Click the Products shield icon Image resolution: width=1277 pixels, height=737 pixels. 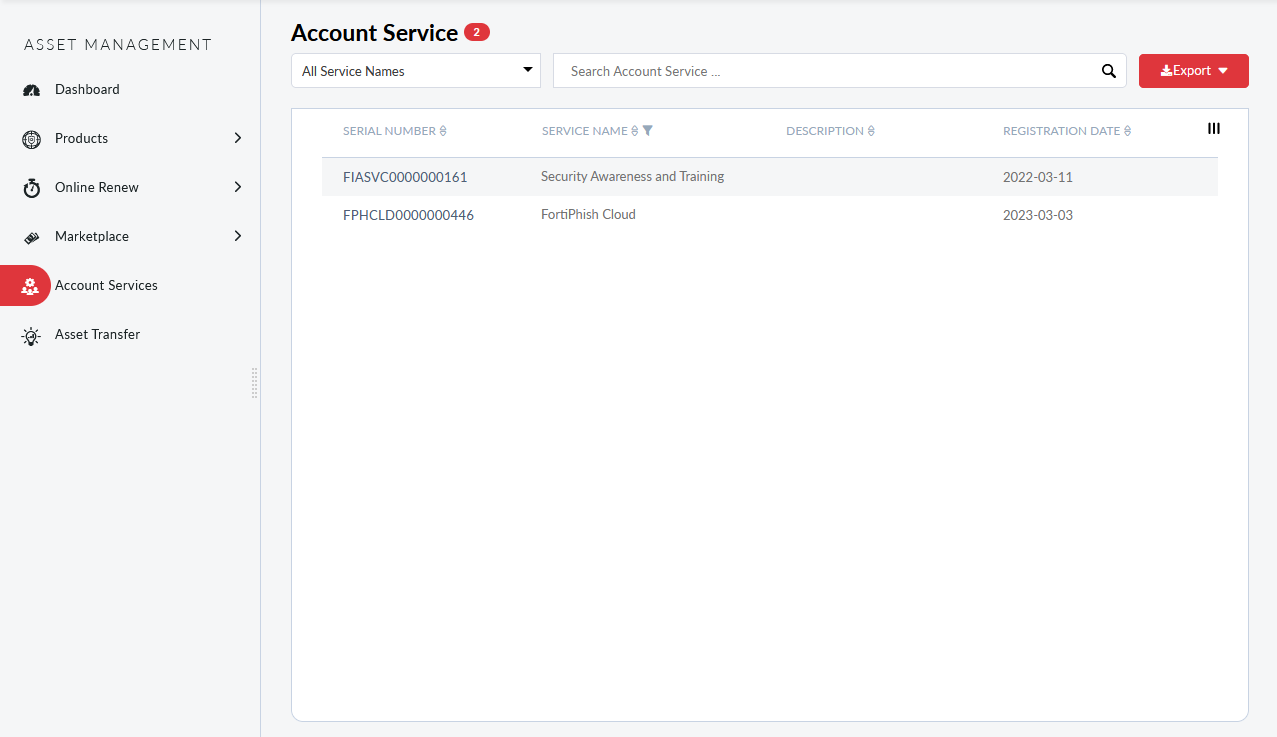pyautogui.click(x=31, y=139)
